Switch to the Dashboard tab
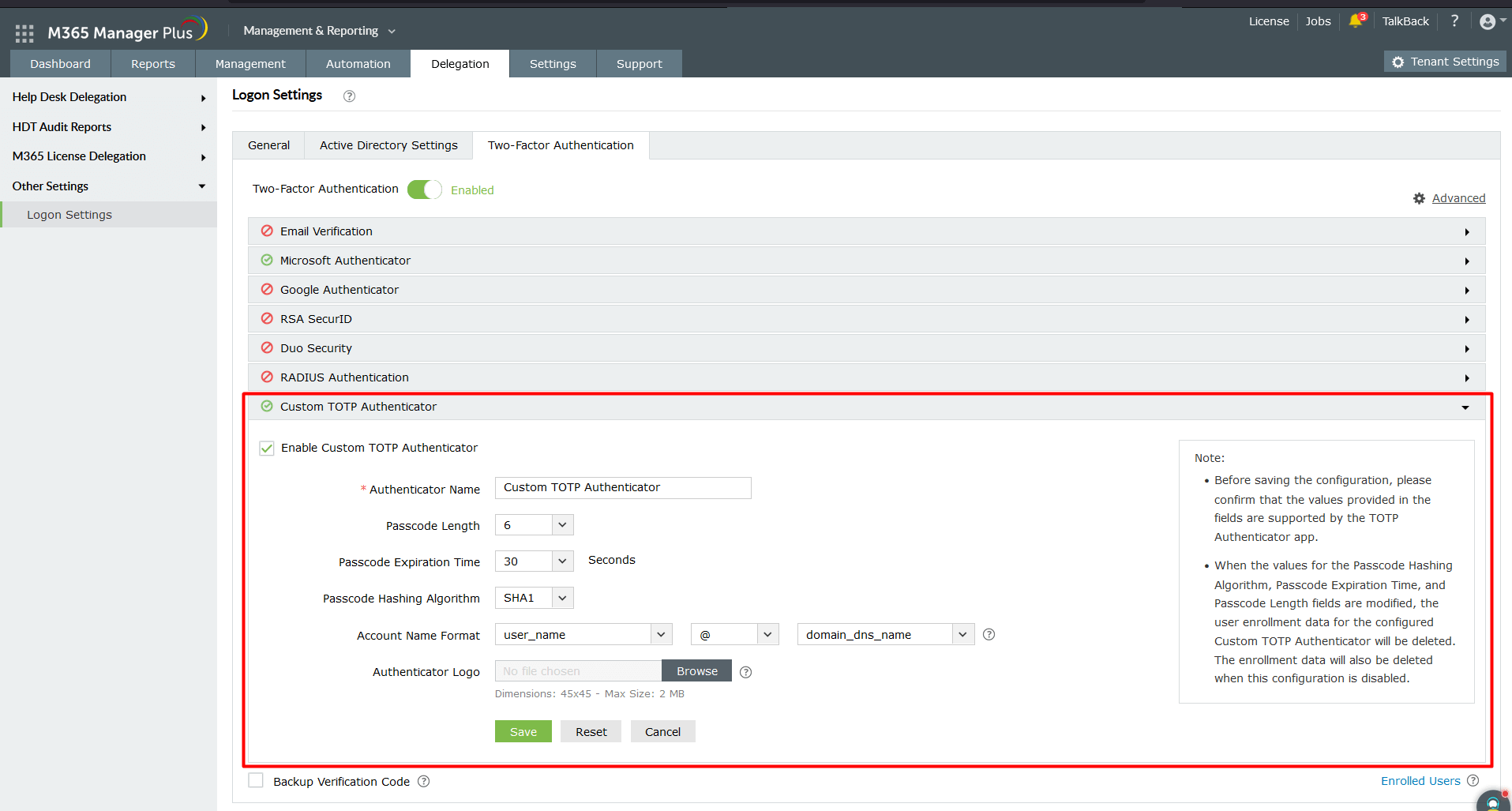Viewport: 1512px width, 811px height. click(60, 64)
